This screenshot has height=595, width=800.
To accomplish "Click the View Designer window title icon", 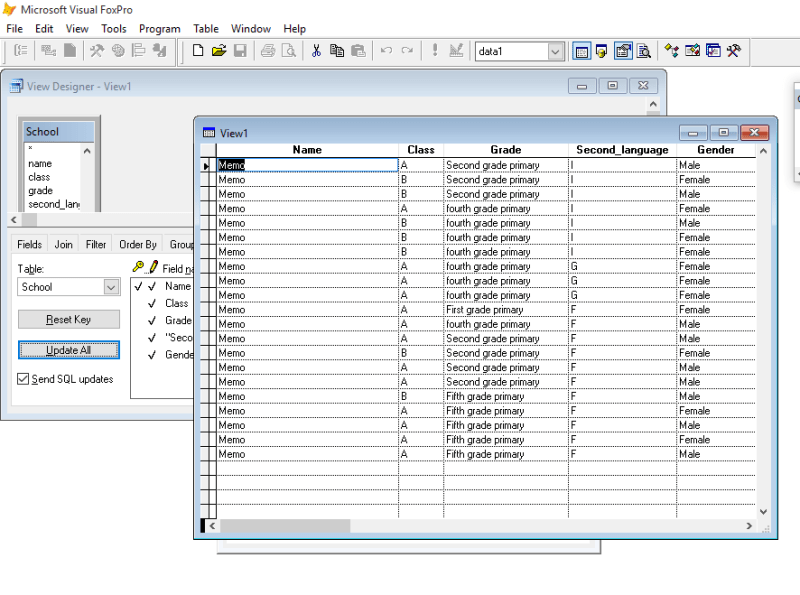I will (x=16, y=86).
